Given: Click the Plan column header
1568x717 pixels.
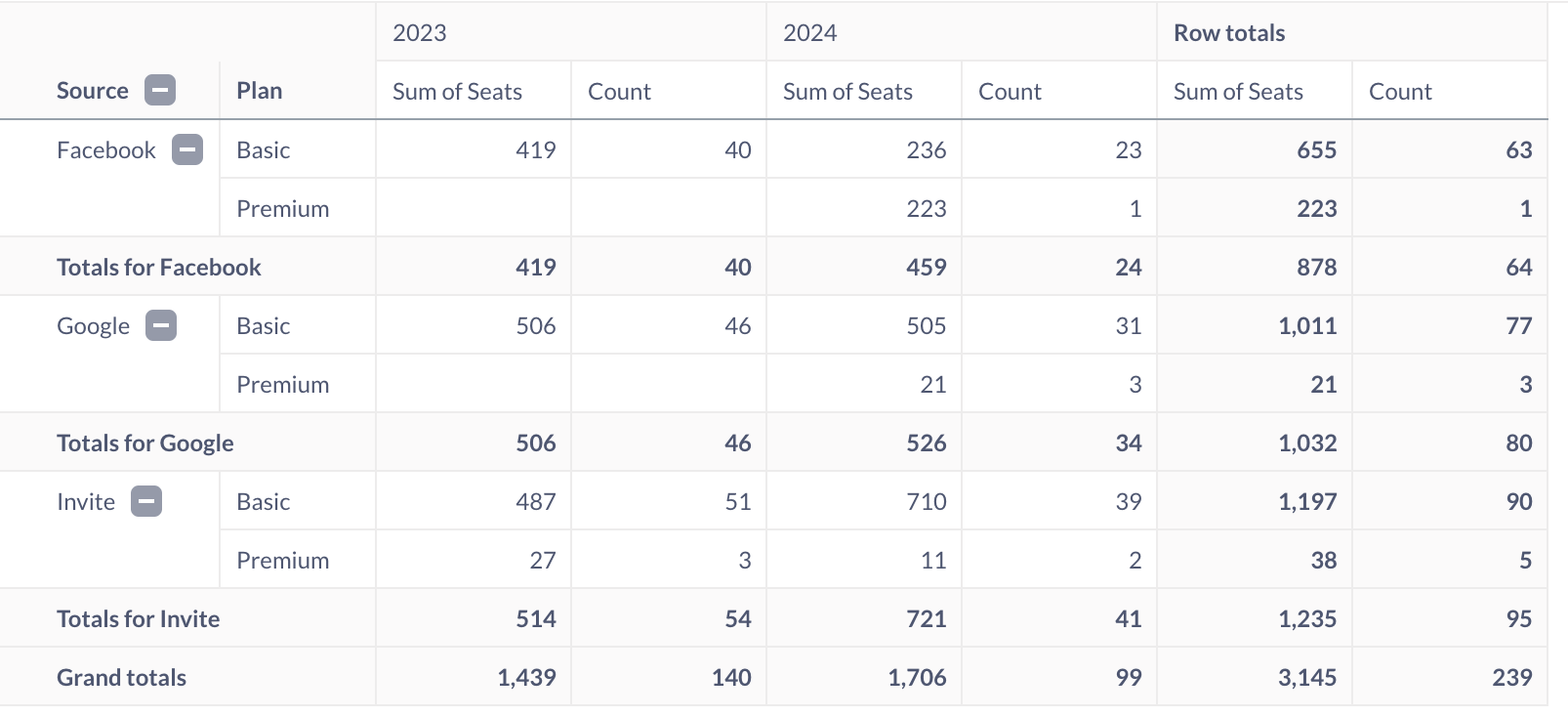Looking at the screenshot, I should pyautogui.click(x=260, y=91).
